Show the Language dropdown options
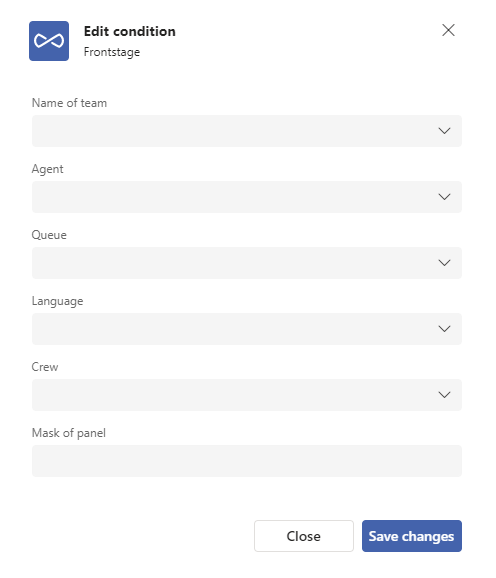Viewport: 496px width, 578px height. pyautogui.click(x=247, y=329)
